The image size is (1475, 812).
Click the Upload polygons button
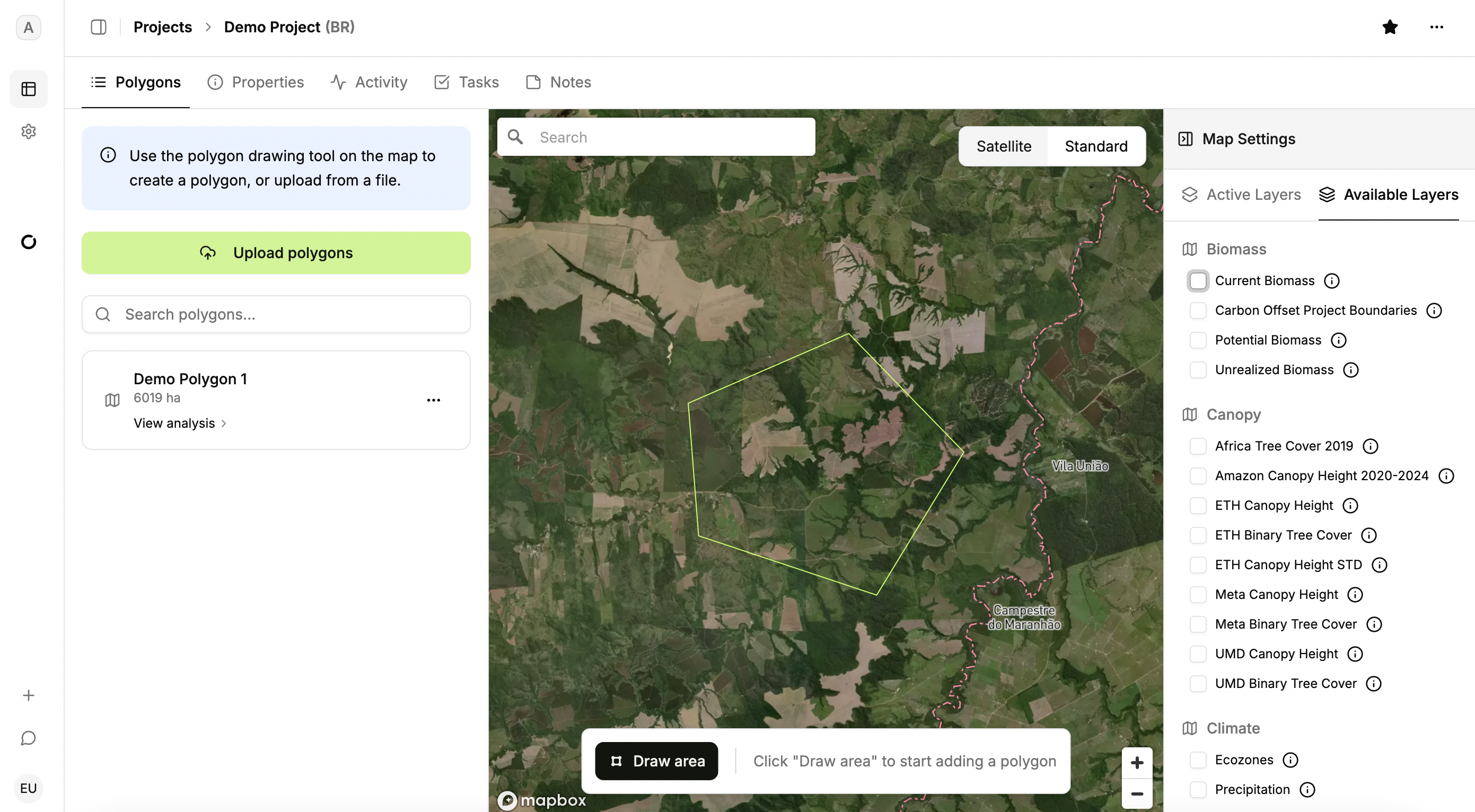pos(276,253)
